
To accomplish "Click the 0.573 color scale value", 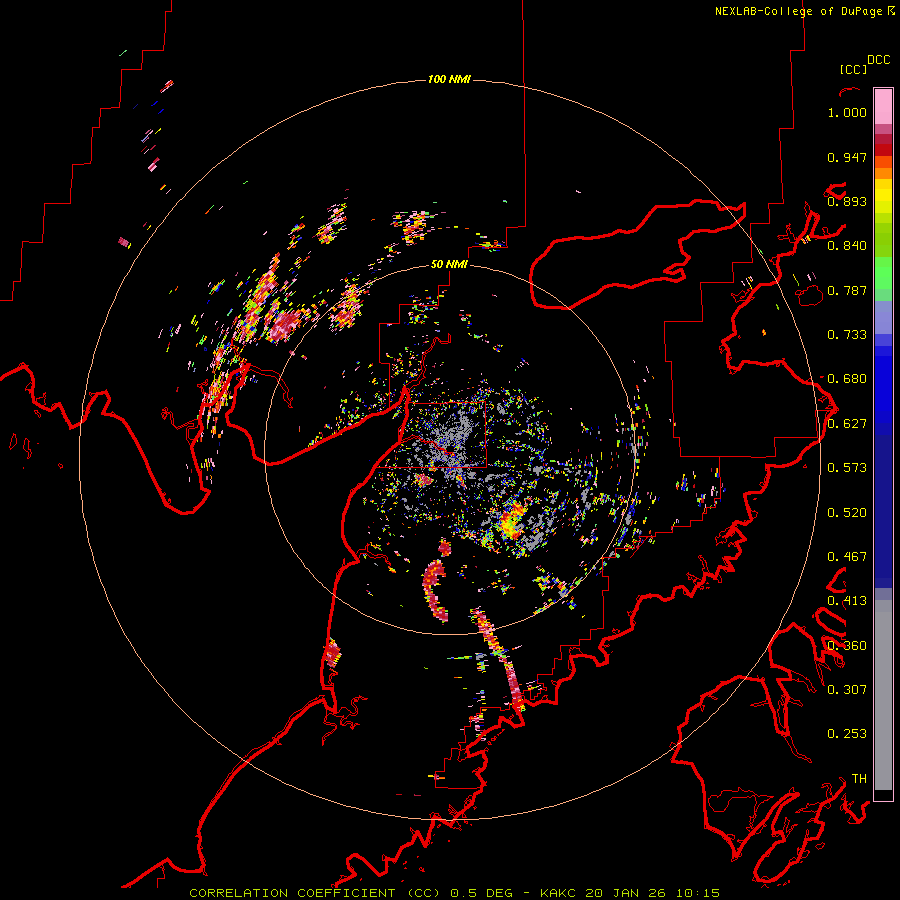I will (x=847, y=468).
